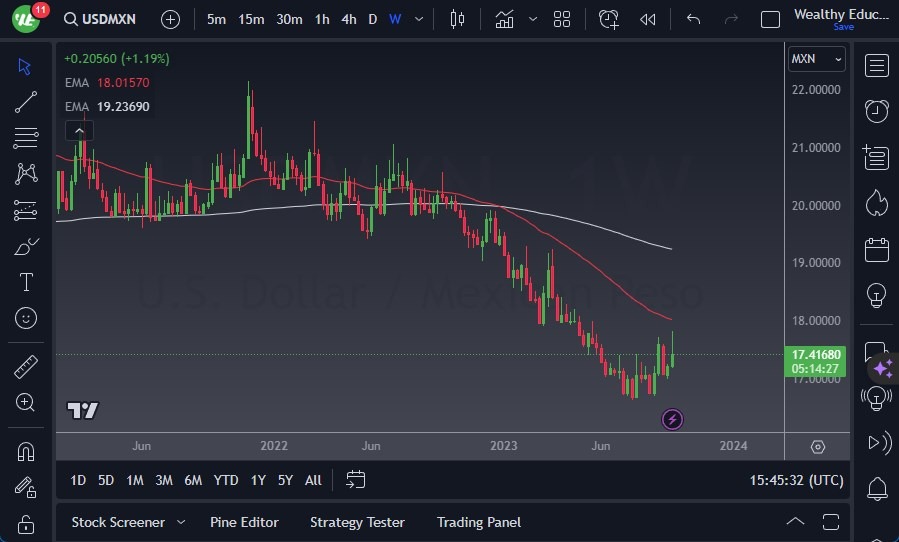
Task: Select the brush drawing tool
Action: click(x=26, y=247)
